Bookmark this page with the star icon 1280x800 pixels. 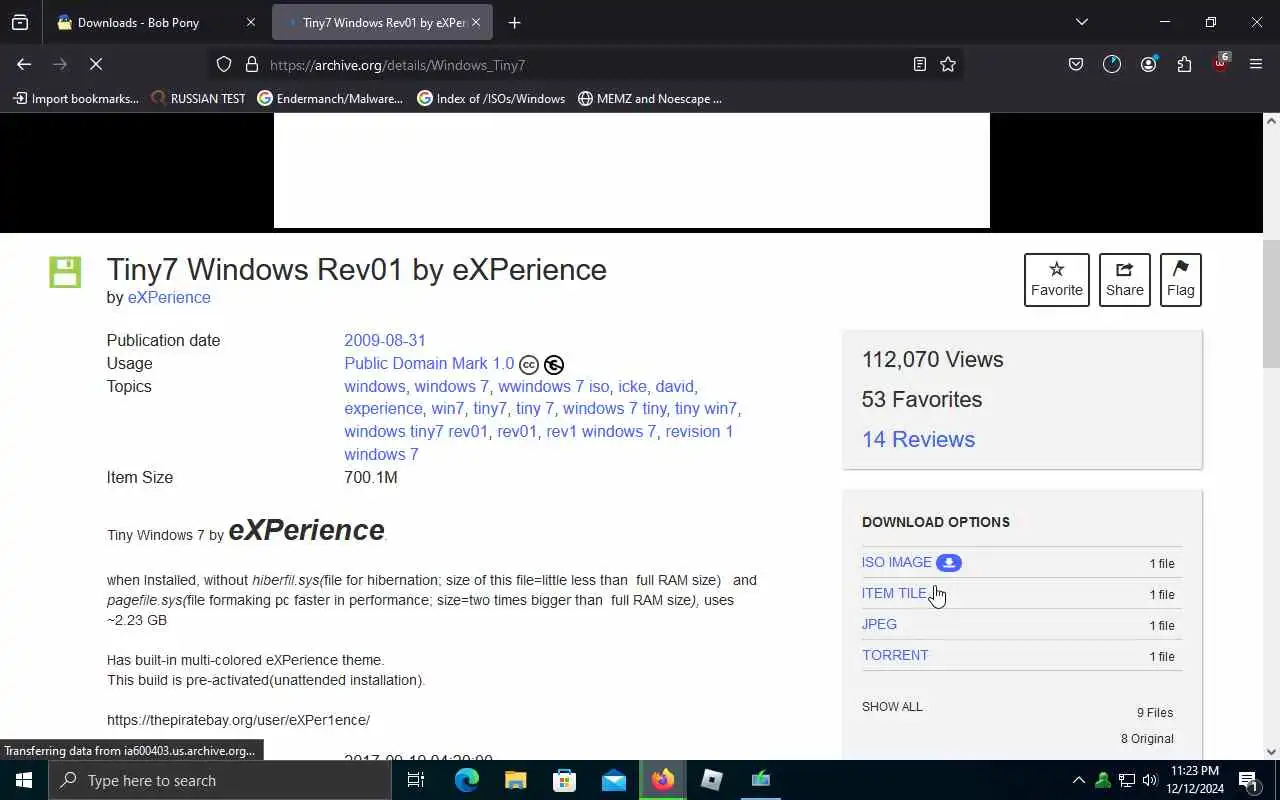tap(948, 64)
